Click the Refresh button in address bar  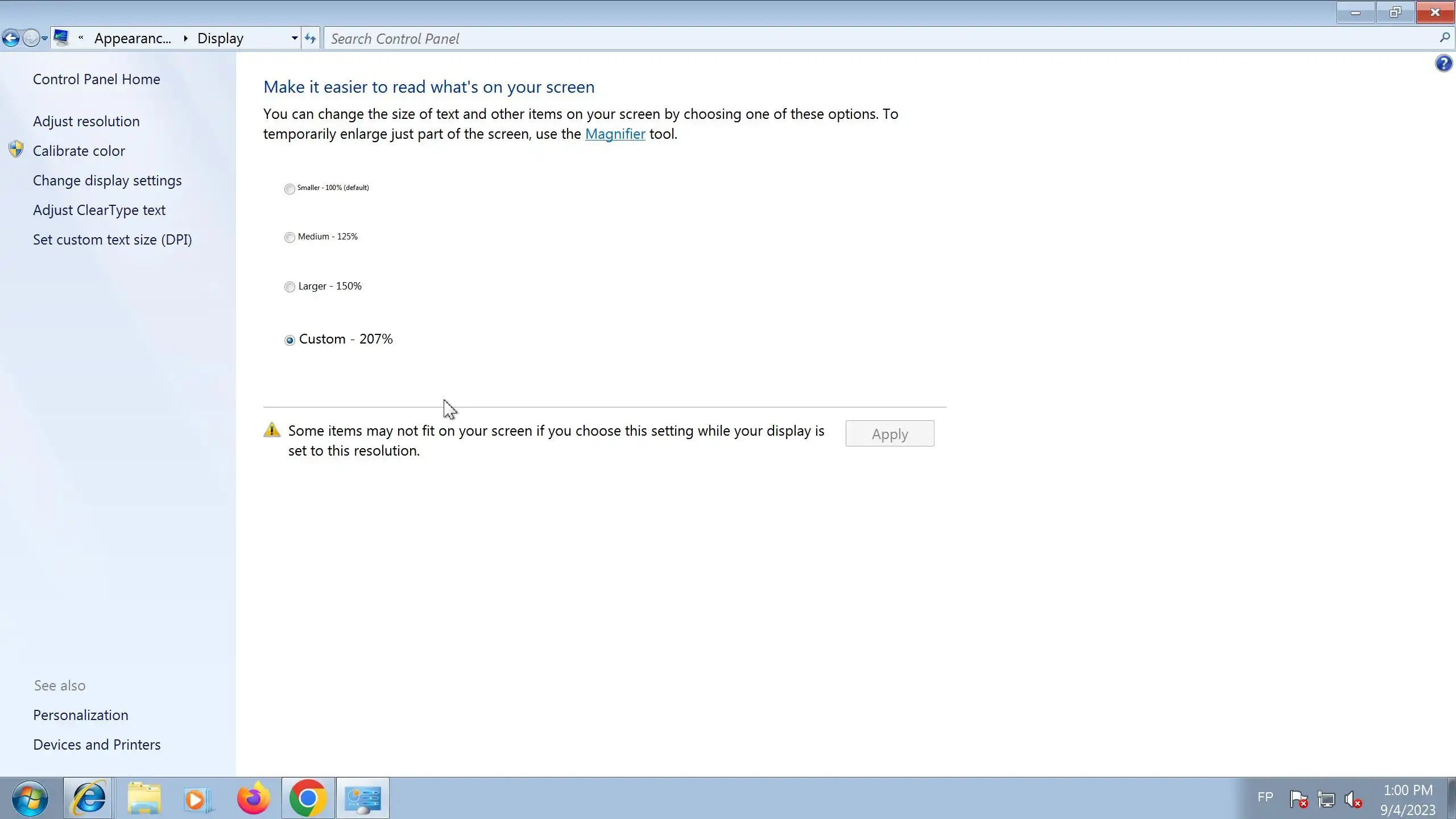point(310,38)
